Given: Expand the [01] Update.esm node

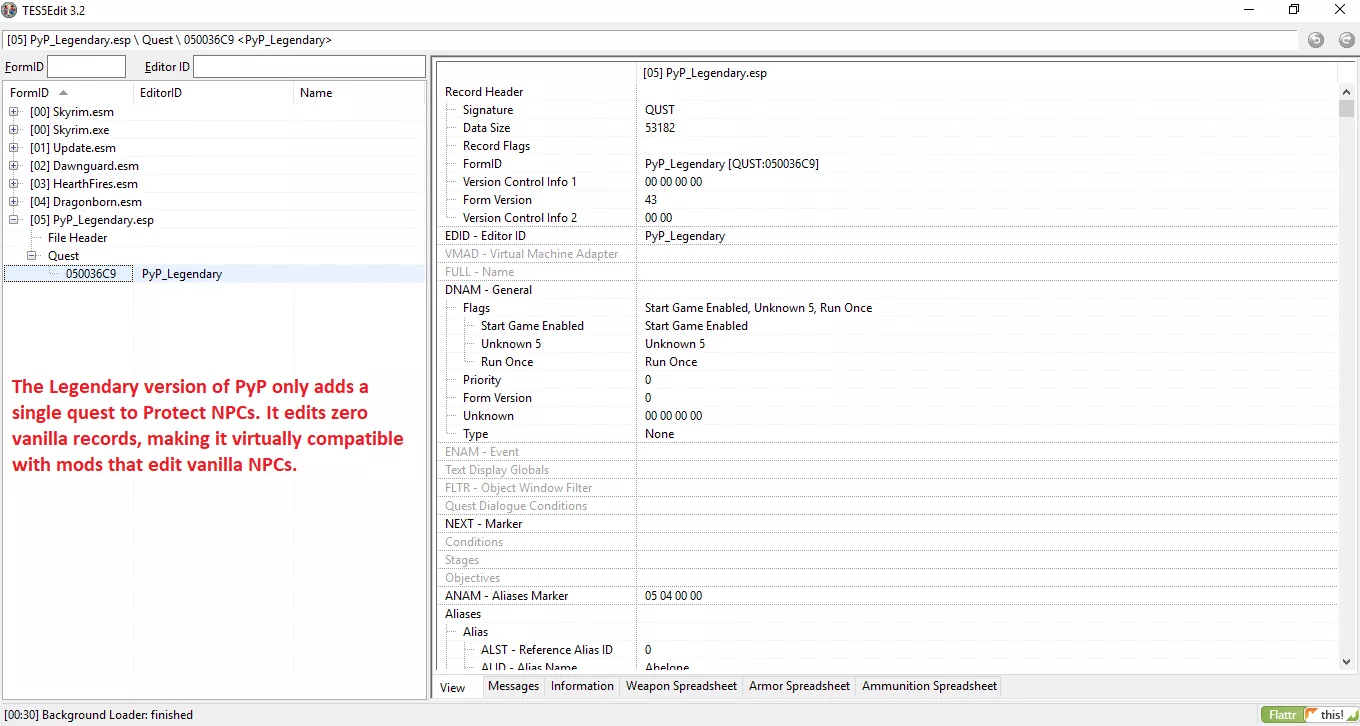Looking at the screenshot, I should [x=14, y=148].
